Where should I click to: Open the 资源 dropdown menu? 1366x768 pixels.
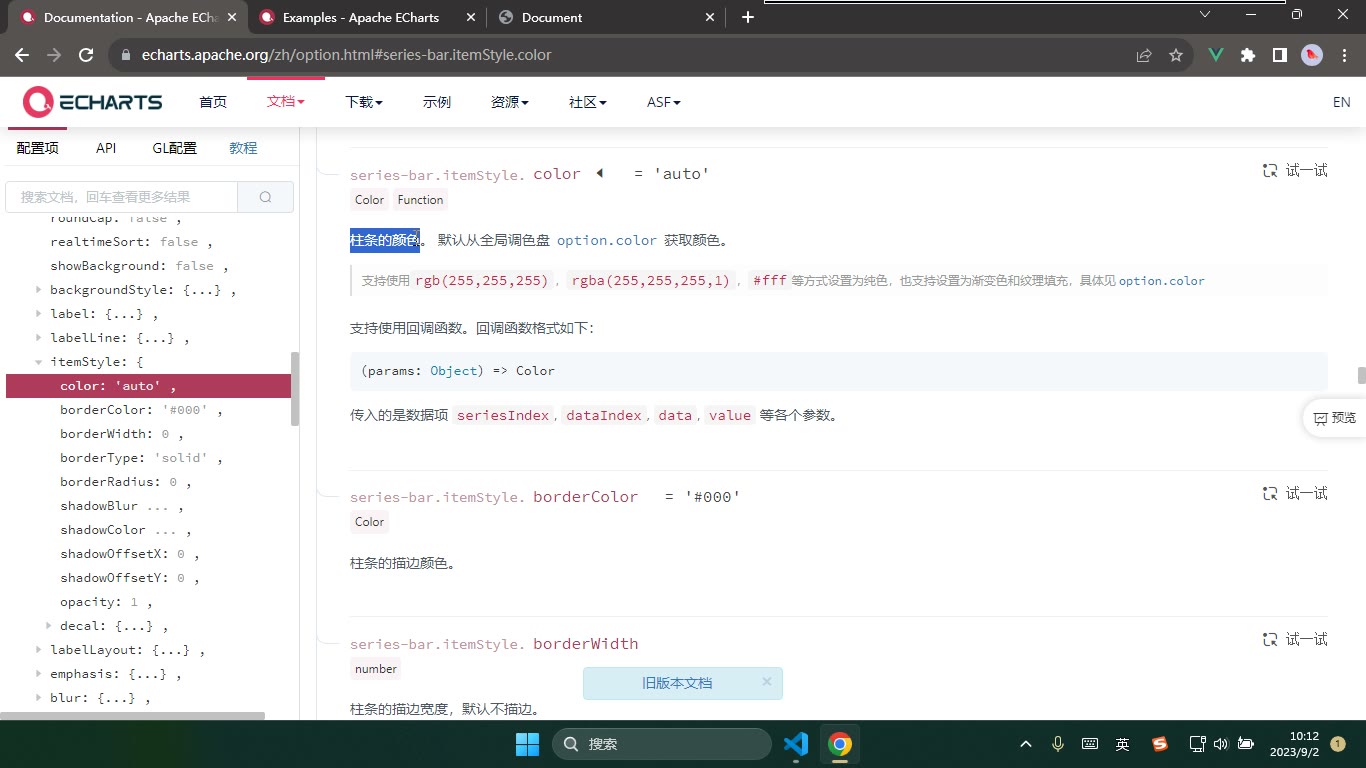(510, 102)
